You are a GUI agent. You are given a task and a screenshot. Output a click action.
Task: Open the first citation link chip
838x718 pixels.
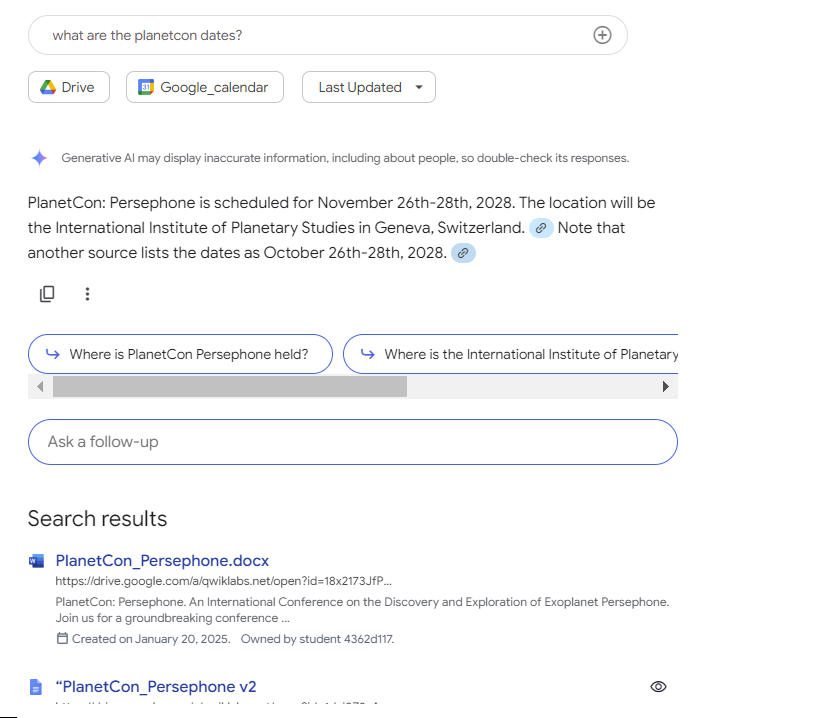(541, 228)
